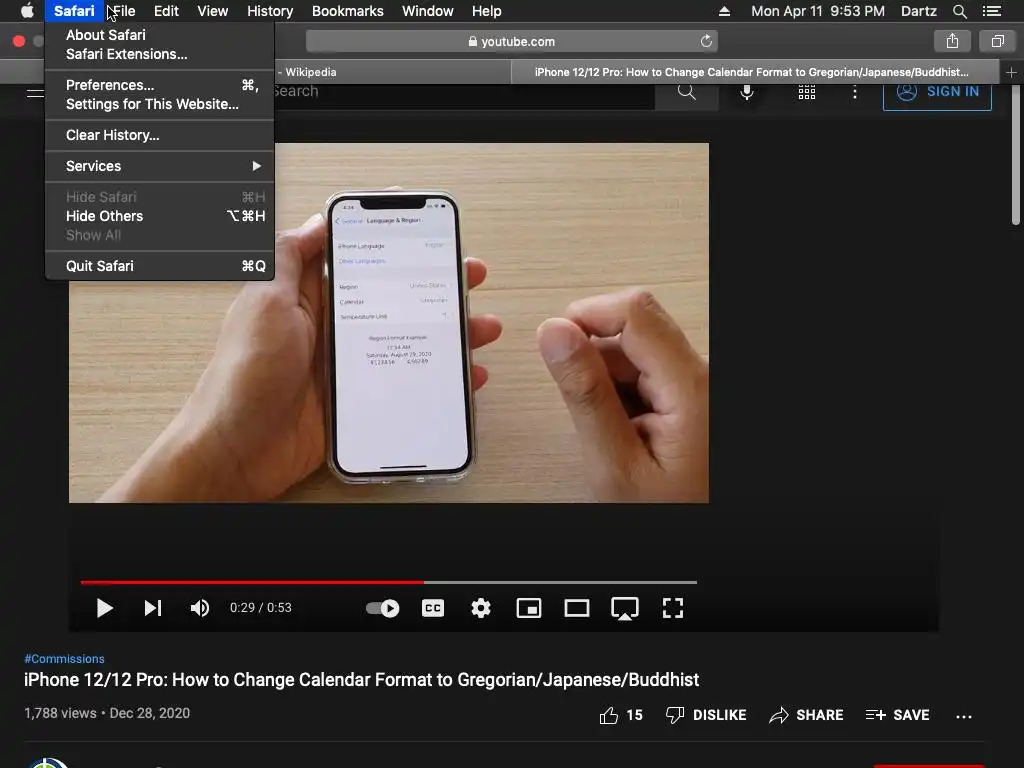Image resolution: width=1024 pixels, height=768 pixels.
Task: Click the SHARE button
Action: pos(806,715)
